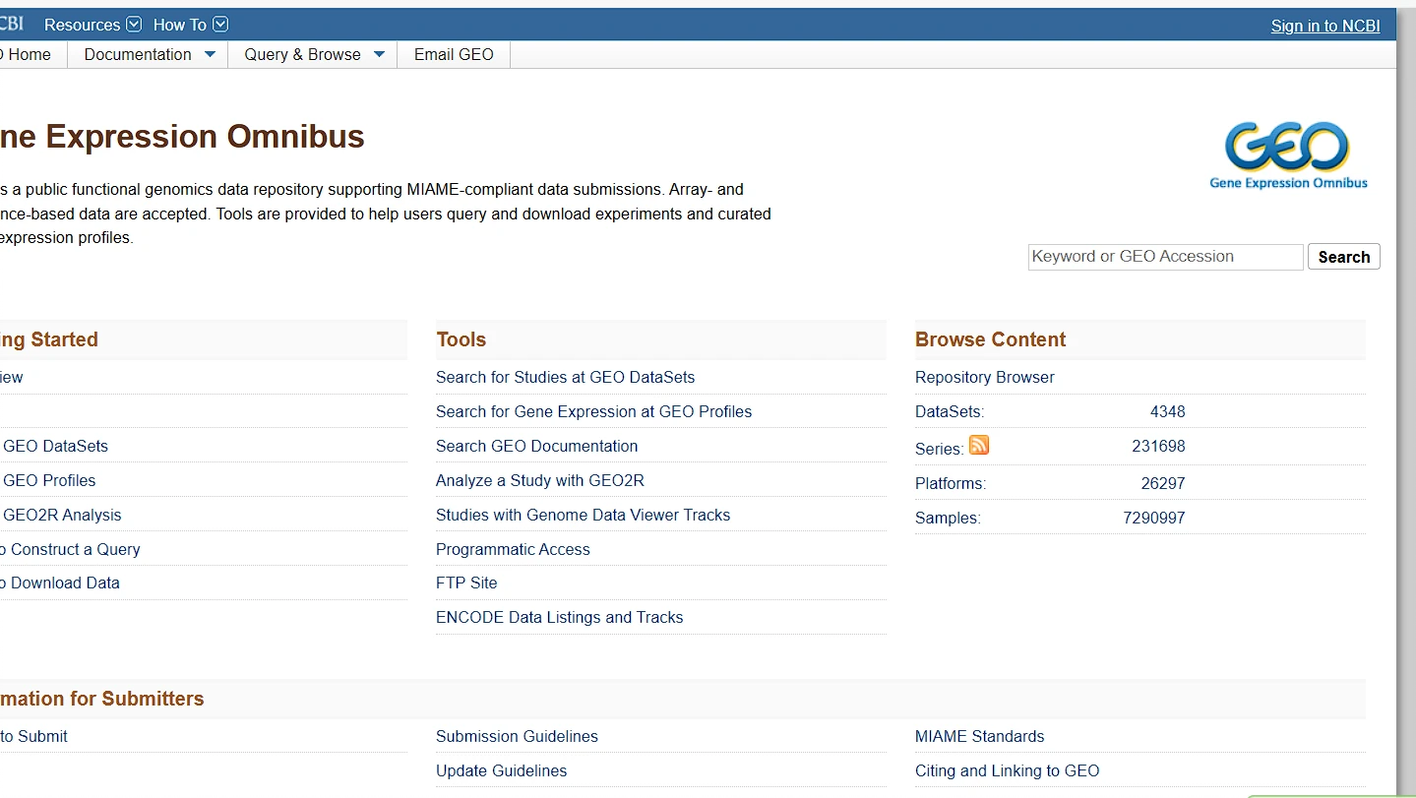Select the Samples: label under Browse Content
The width and height of the screenshot is (1416, 798).
[x=948, y=518]
